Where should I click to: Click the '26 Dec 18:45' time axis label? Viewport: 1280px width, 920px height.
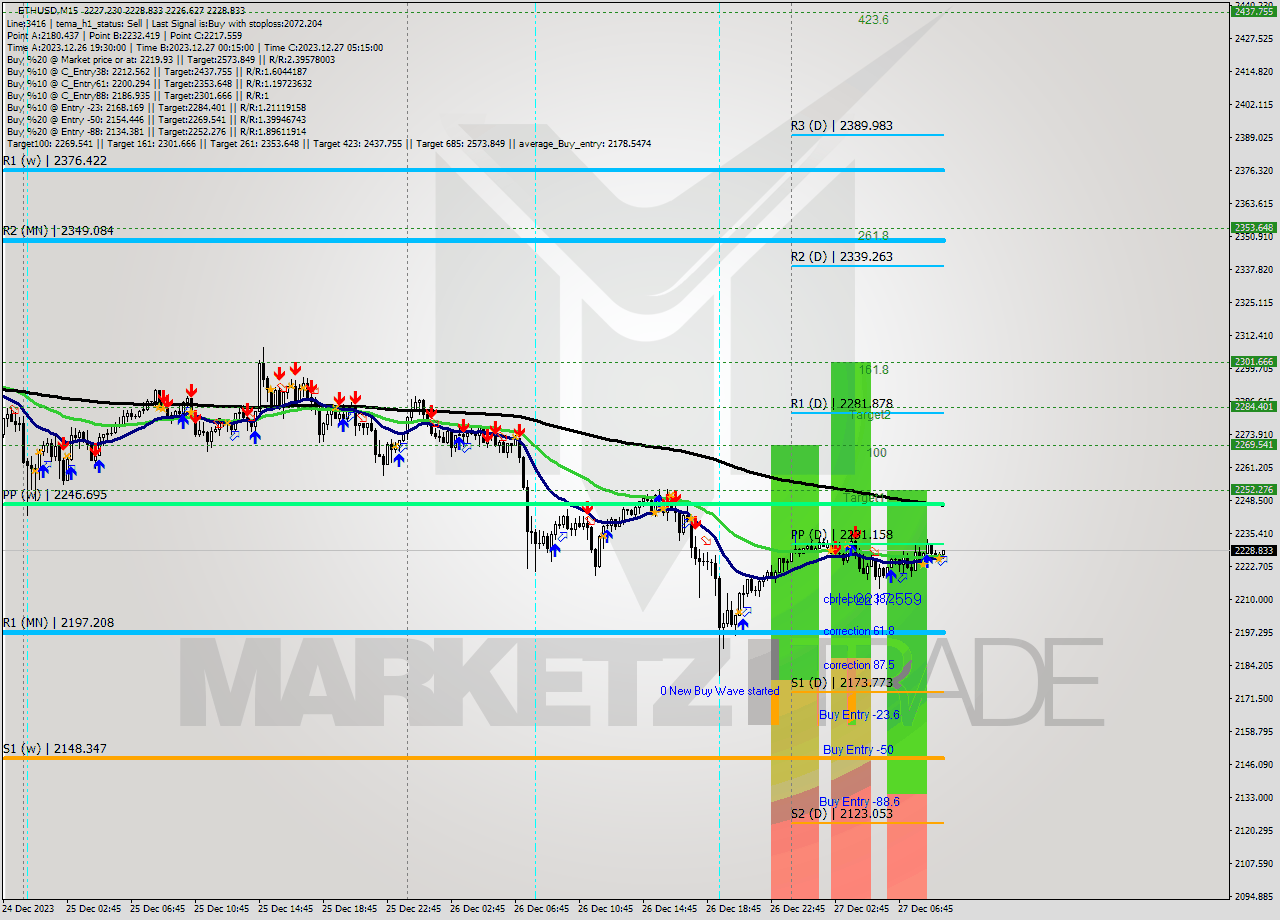pos(736,909)
